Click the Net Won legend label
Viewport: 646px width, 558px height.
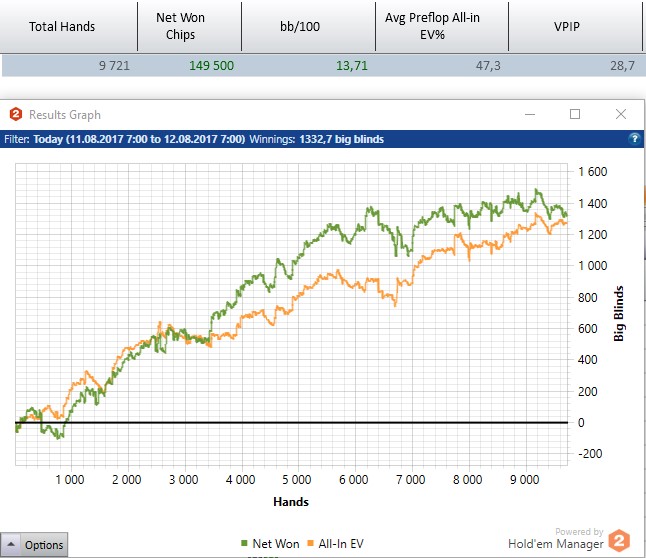pos(276,544)
